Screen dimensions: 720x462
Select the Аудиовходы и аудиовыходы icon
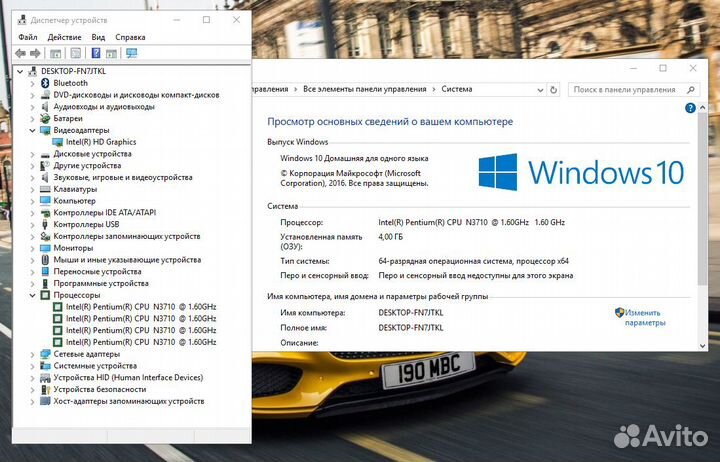[45, 107]
